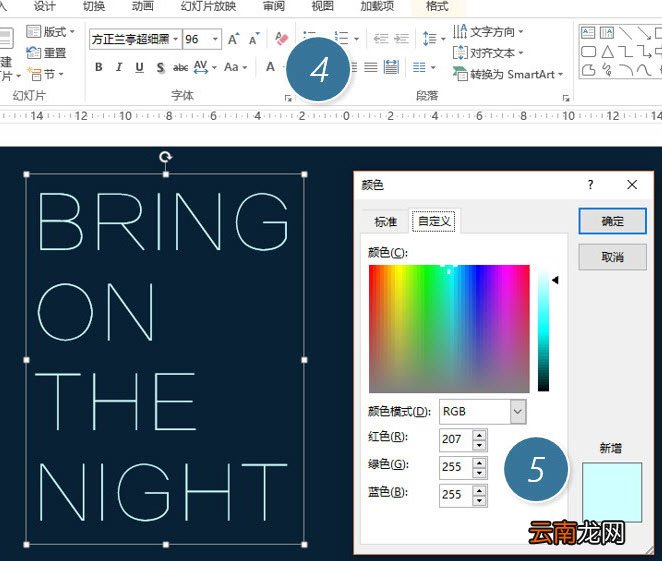Expand the 版式 layout menu
662x561 pixels.
point(51,32)
